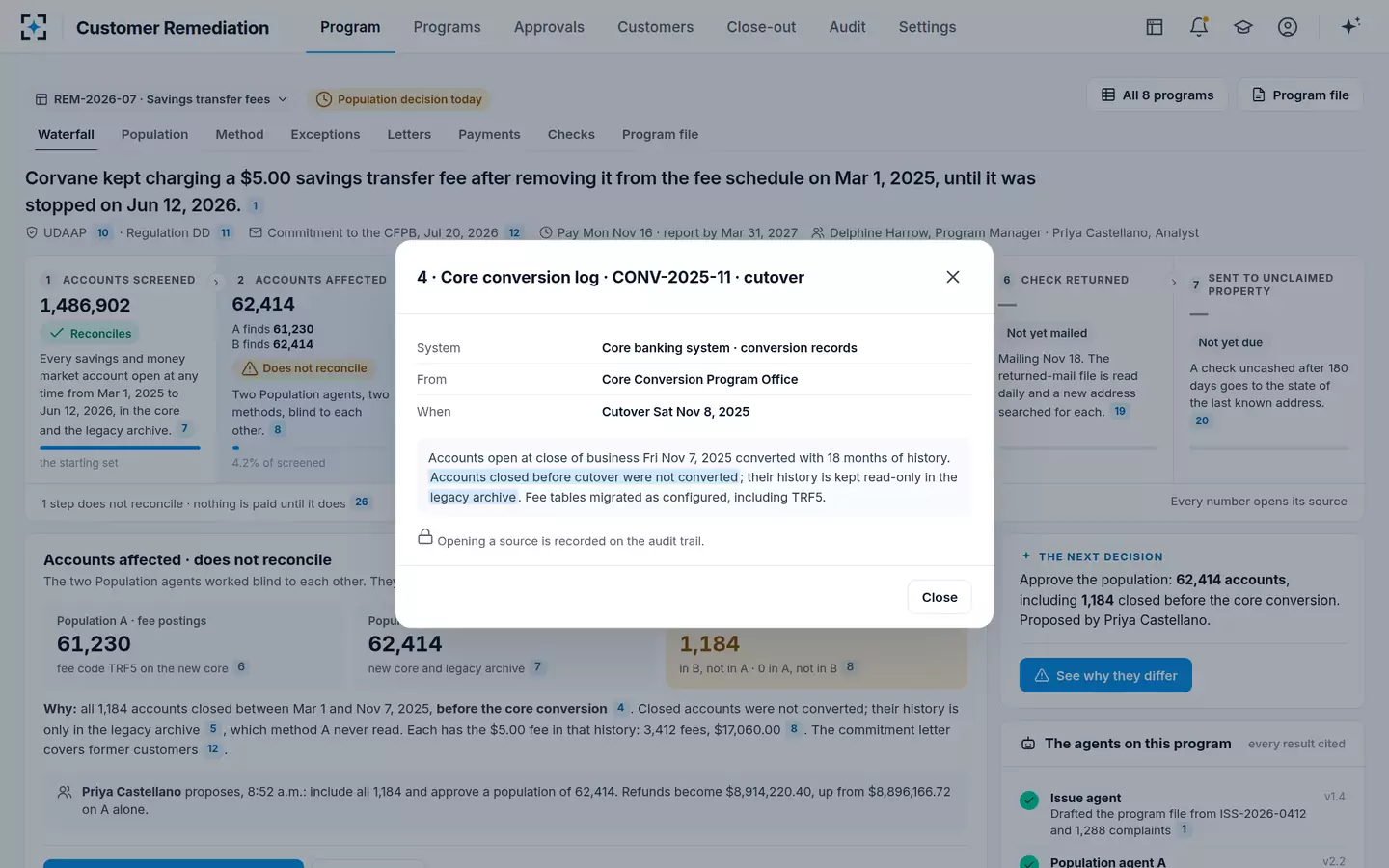Open the Customers top tab
This screenshot has height=868, width=1389.
tap(655, 27)
